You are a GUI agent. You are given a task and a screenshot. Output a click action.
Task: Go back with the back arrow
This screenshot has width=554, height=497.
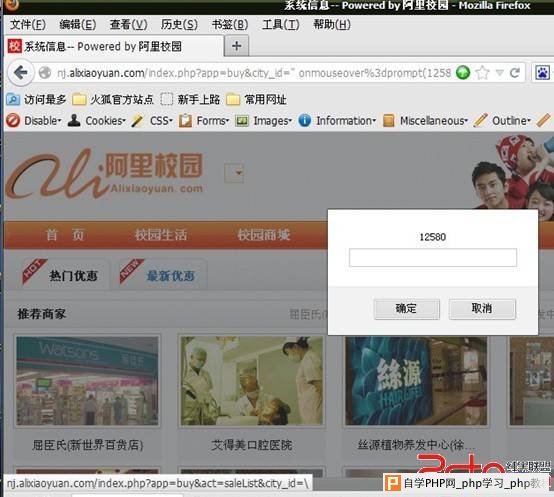click(21, 73)
